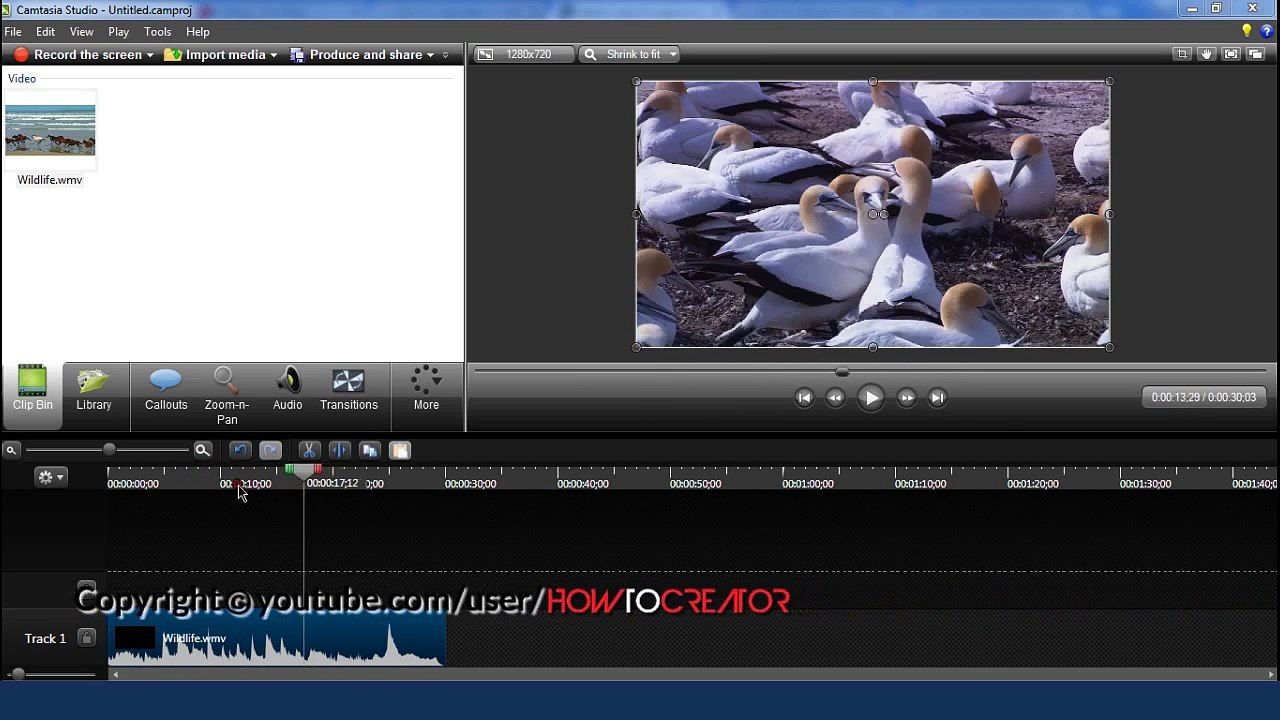This screenshot has width=1280, height=720.
Task: Redo the last undone edit
Action: pos(270,451)
